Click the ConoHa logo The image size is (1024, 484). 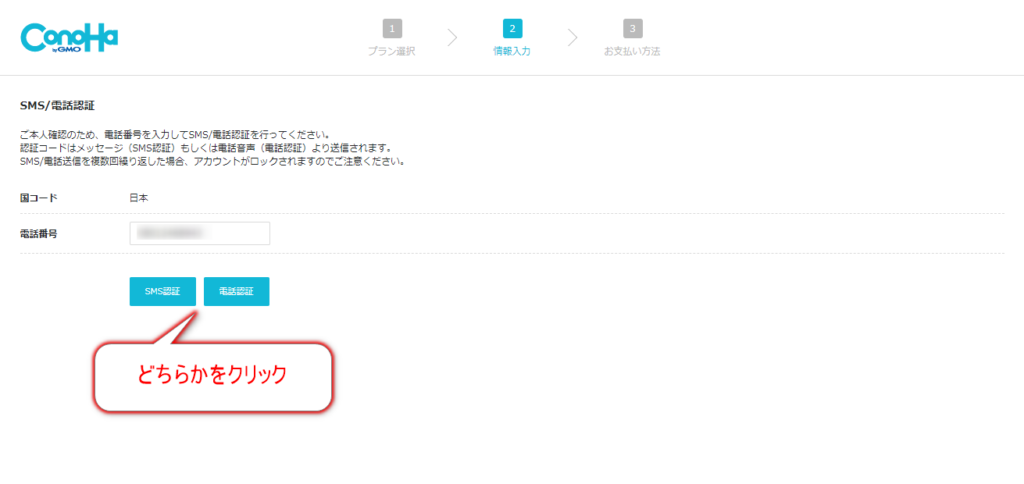[69, 38]
